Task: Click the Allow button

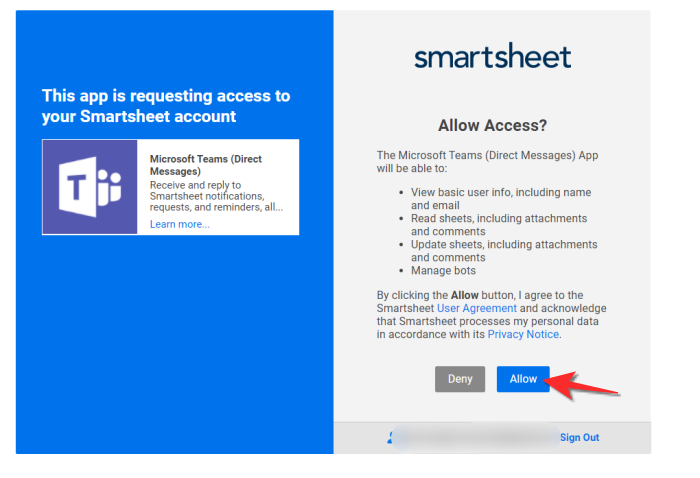Action: [523, 379]
